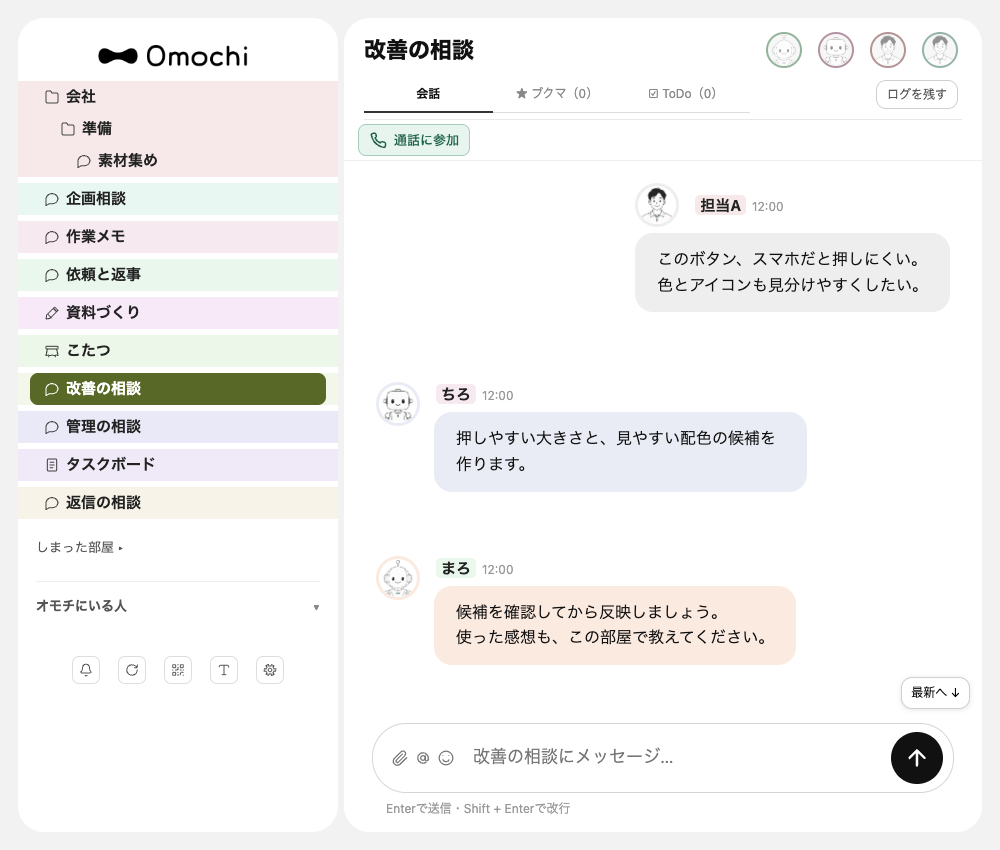The height and width of the screenshot is (850, 1000).
Task: Click the @ mention icon
Action: (423, 758)
